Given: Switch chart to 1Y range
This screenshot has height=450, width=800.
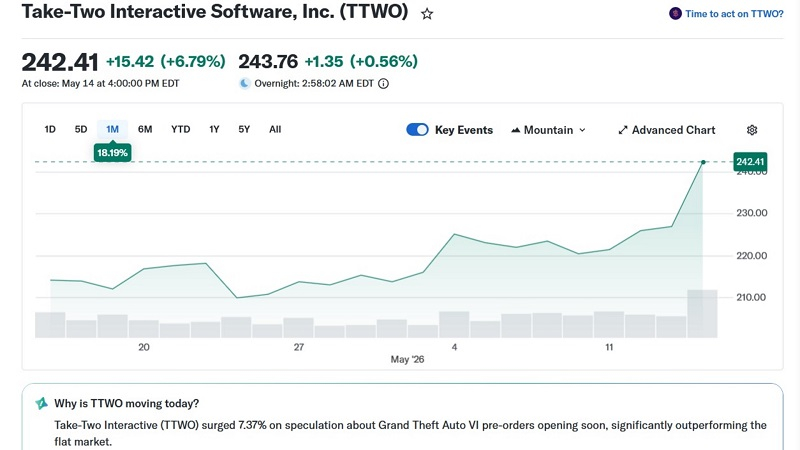Looking at the screenshot, I should (214, 129).
